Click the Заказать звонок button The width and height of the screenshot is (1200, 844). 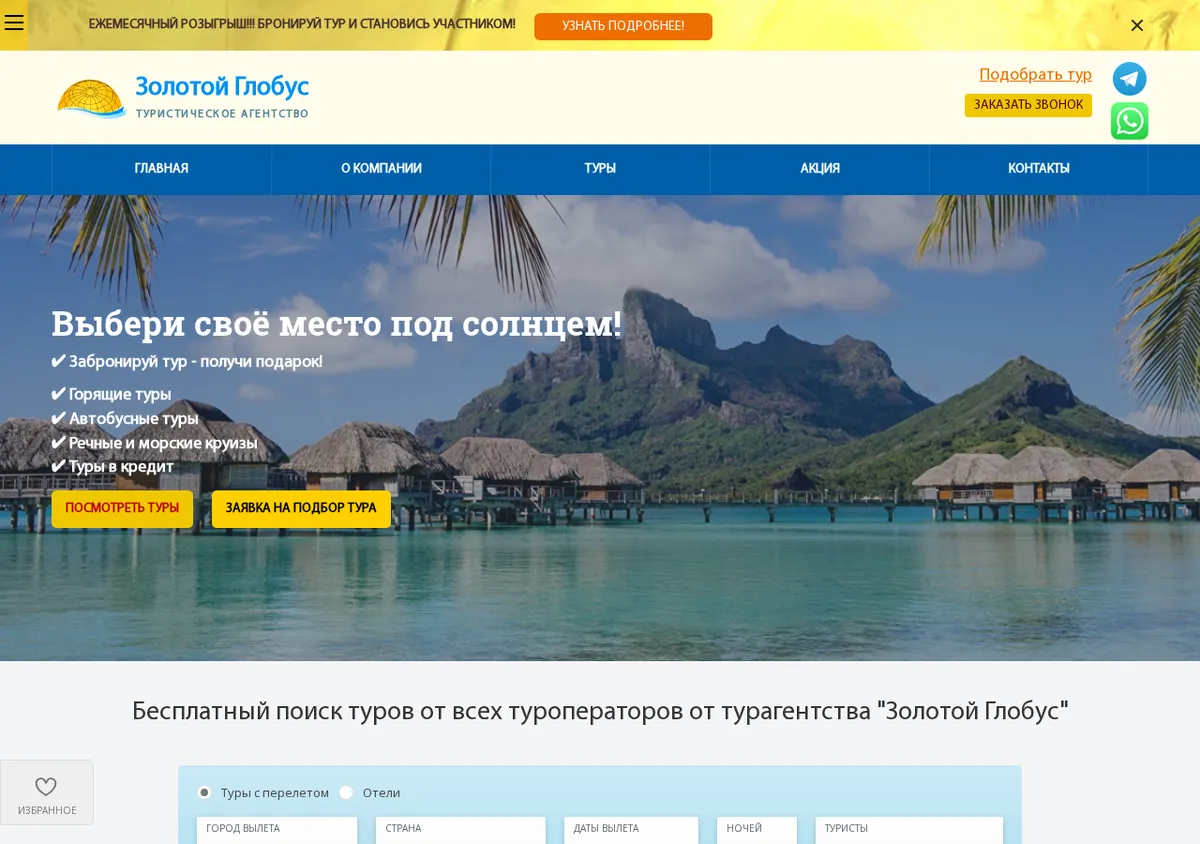point(1028,105)
